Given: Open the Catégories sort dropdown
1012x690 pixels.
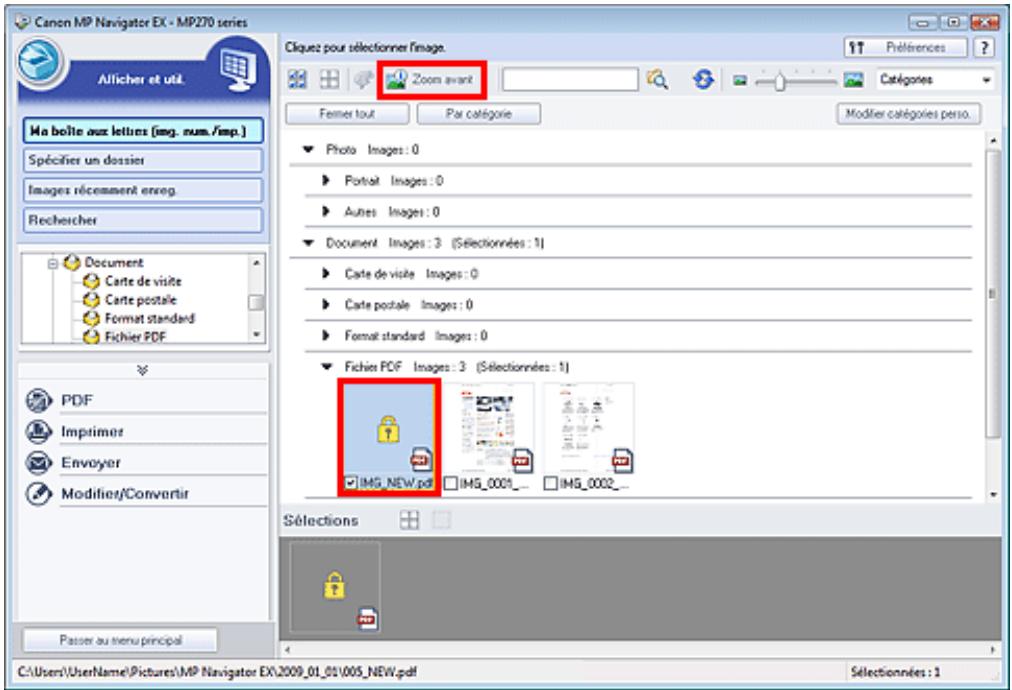Looking at the screenshot, I should (x=935, y=80).
